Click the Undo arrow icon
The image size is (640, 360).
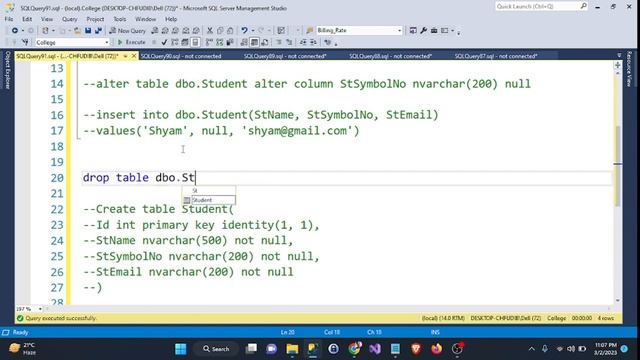[244, 31]
